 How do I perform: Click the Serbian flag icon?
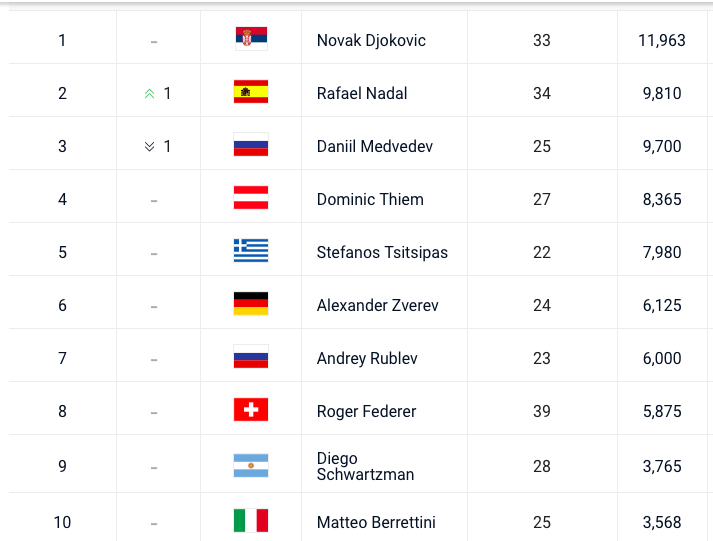251,39
